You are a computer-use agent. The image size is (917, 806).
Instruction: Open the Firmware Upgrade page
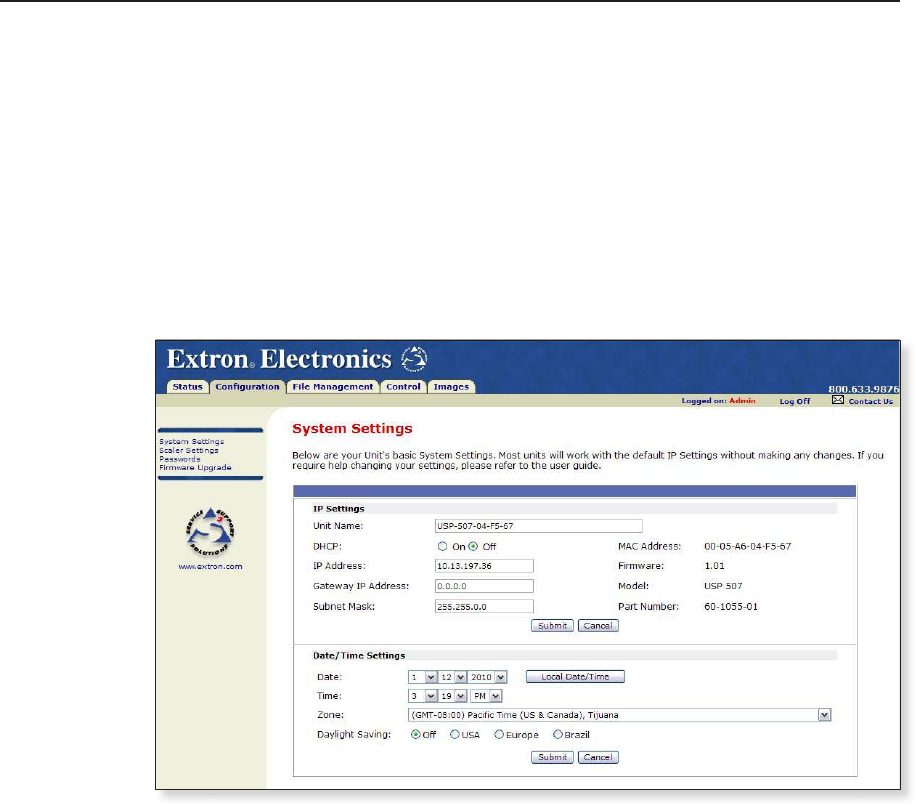point(195,468)
